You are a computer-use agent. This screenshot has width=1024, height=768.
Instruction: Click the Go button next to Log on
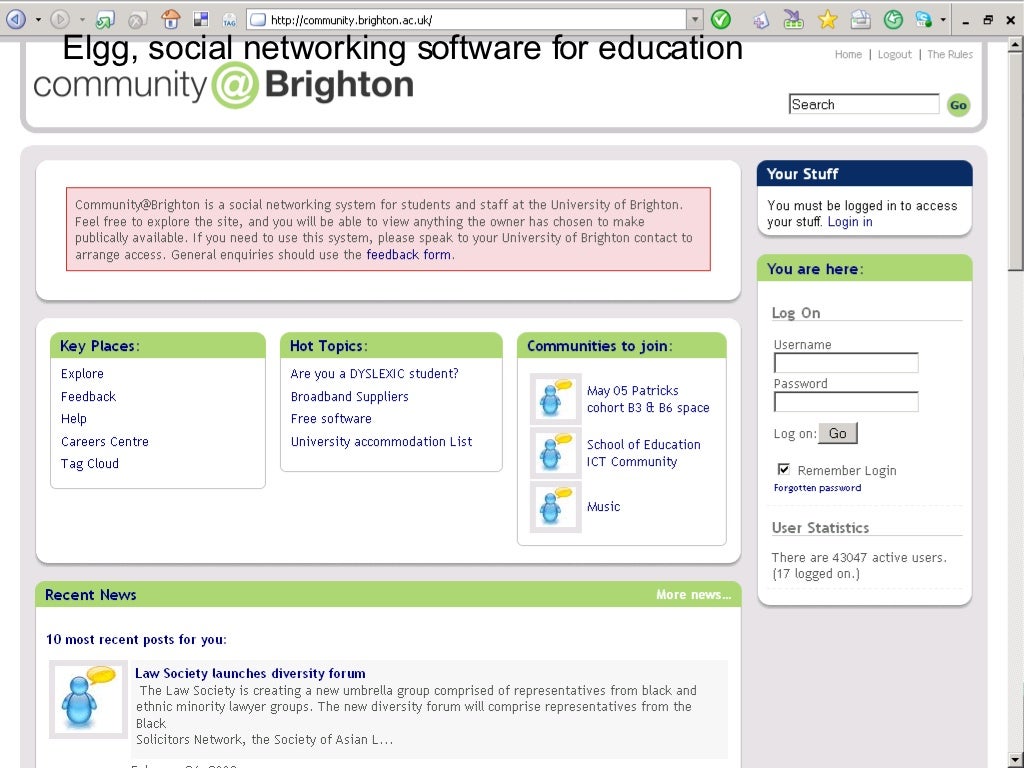[838, 433]
